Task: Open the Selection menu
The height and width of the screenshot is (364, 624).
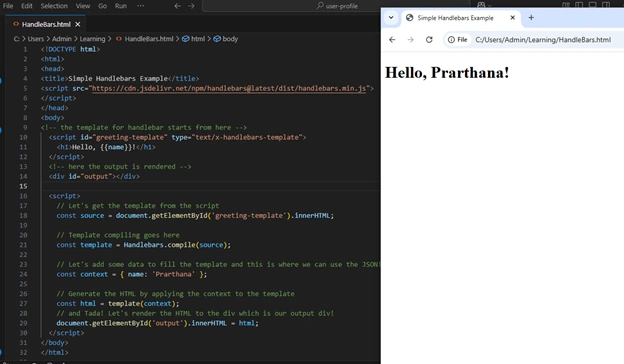Action: 54,6
